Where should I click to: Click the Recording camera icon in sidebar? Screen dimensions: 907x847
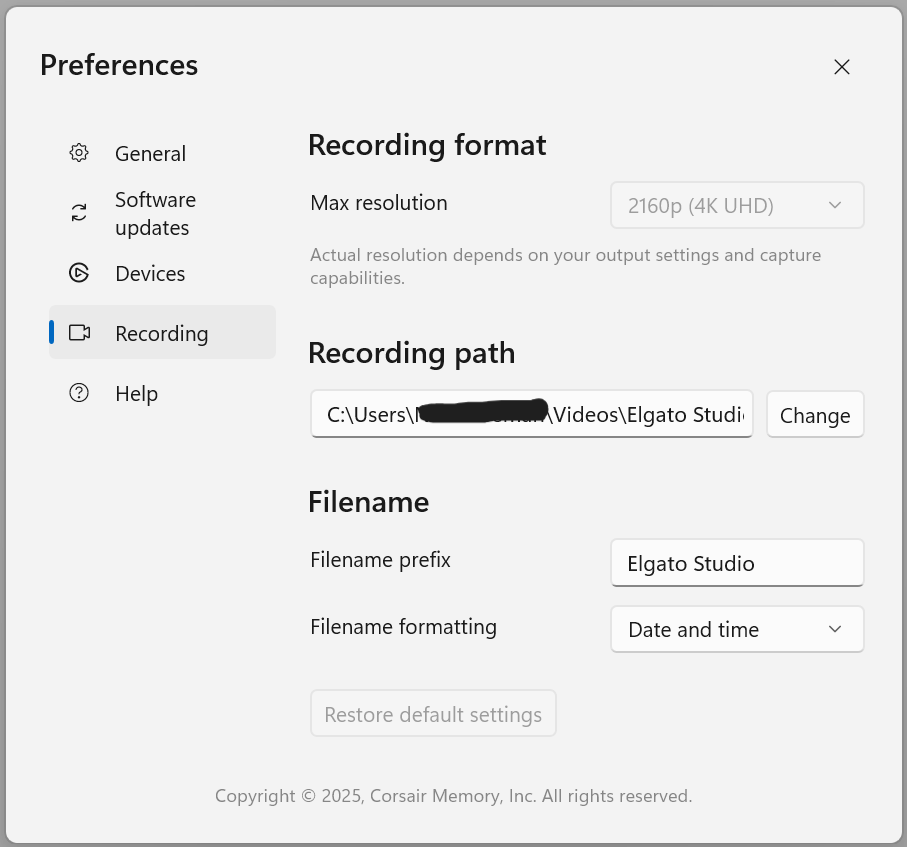click(x=79, y=333)
